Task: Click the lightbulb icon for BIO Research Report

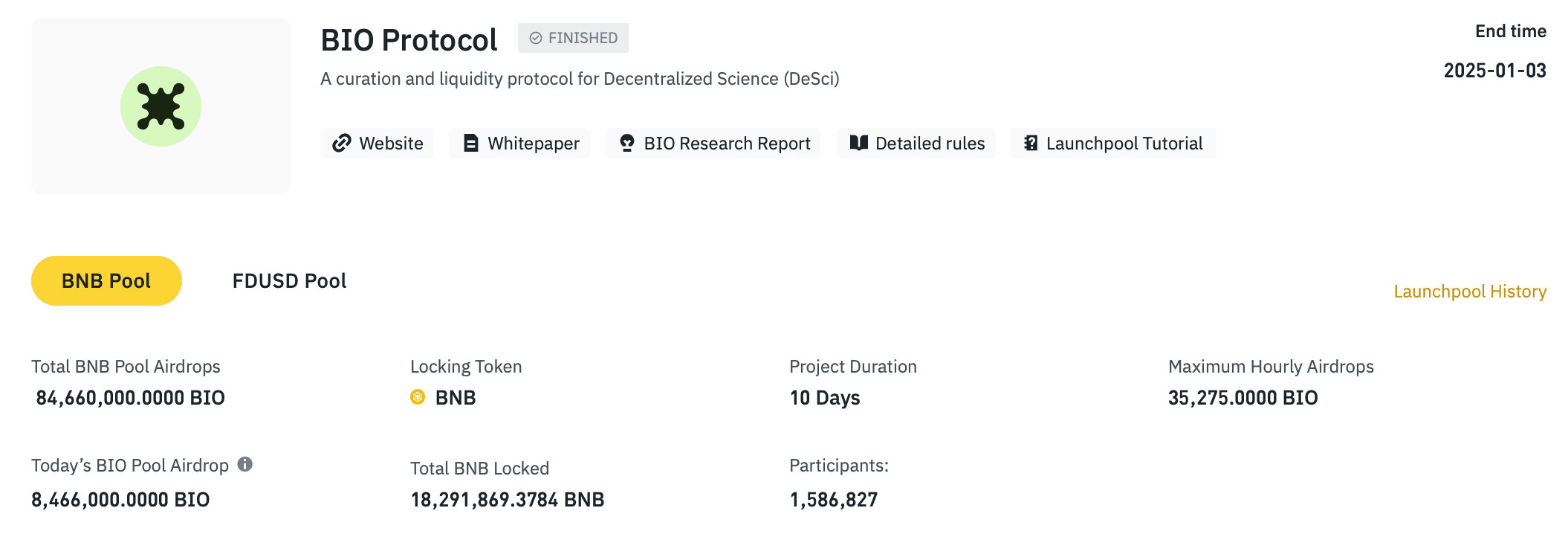Action: [x=626, y=144]
